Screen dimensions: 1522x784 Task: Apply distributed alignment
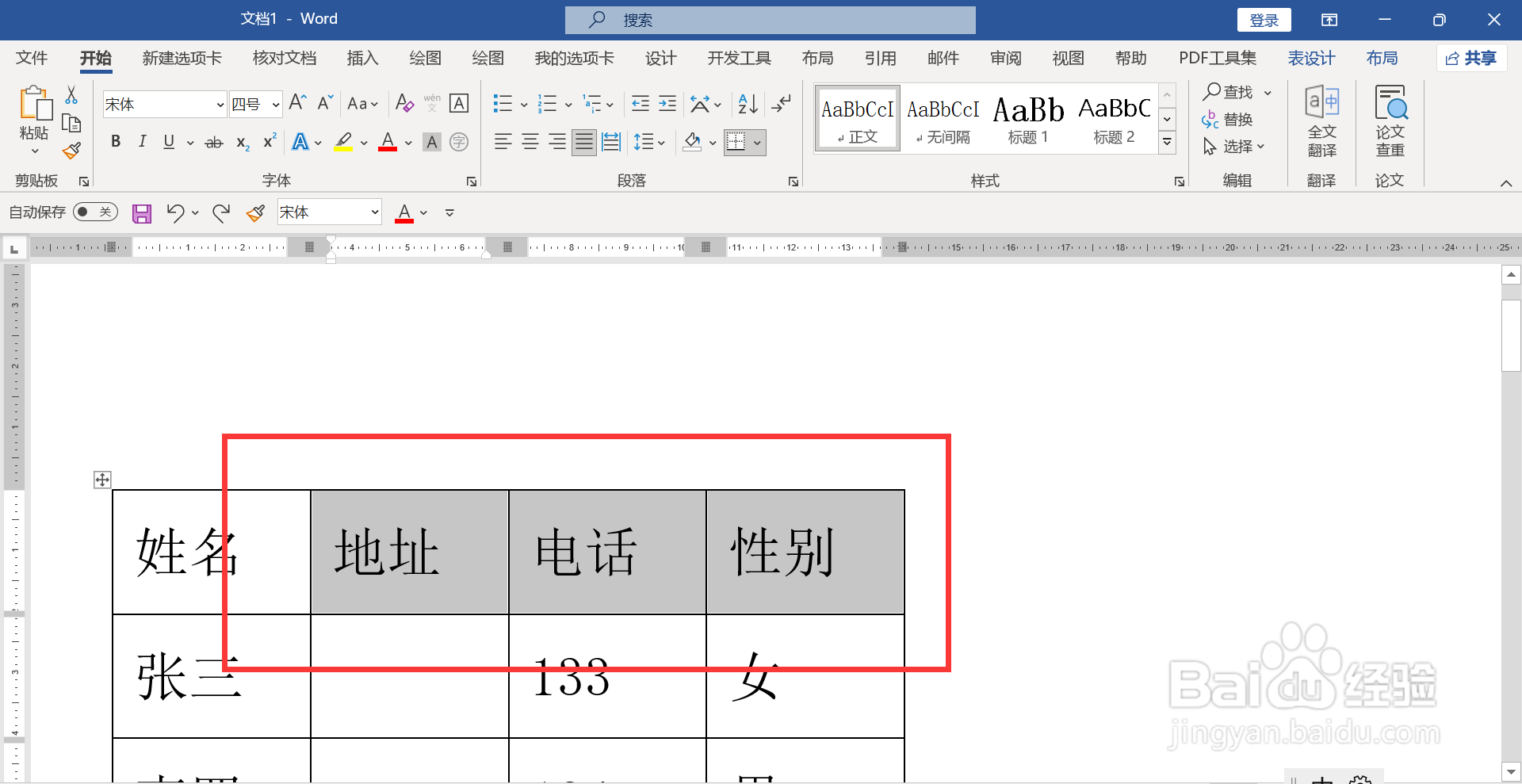pyautogui.click(x=611, y=142)
